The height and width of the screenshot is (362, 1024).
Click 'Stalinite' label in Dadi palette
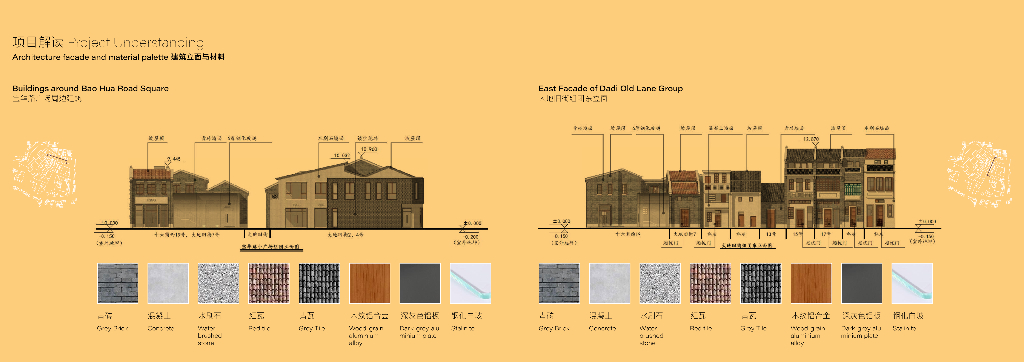pos(904,328)
